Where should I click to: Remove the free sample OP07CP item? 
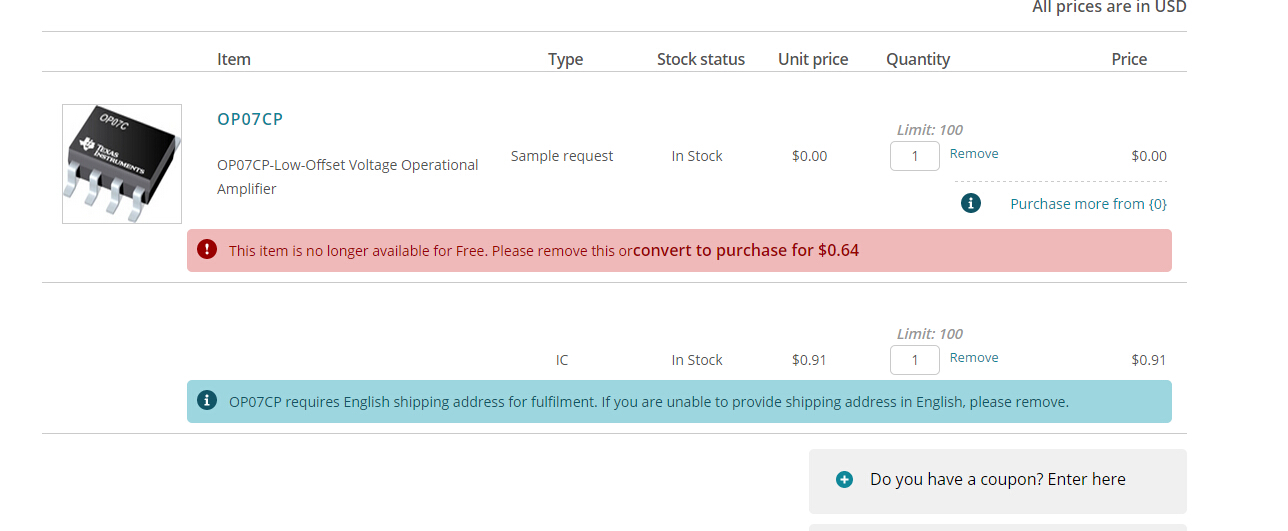(974, 154)
